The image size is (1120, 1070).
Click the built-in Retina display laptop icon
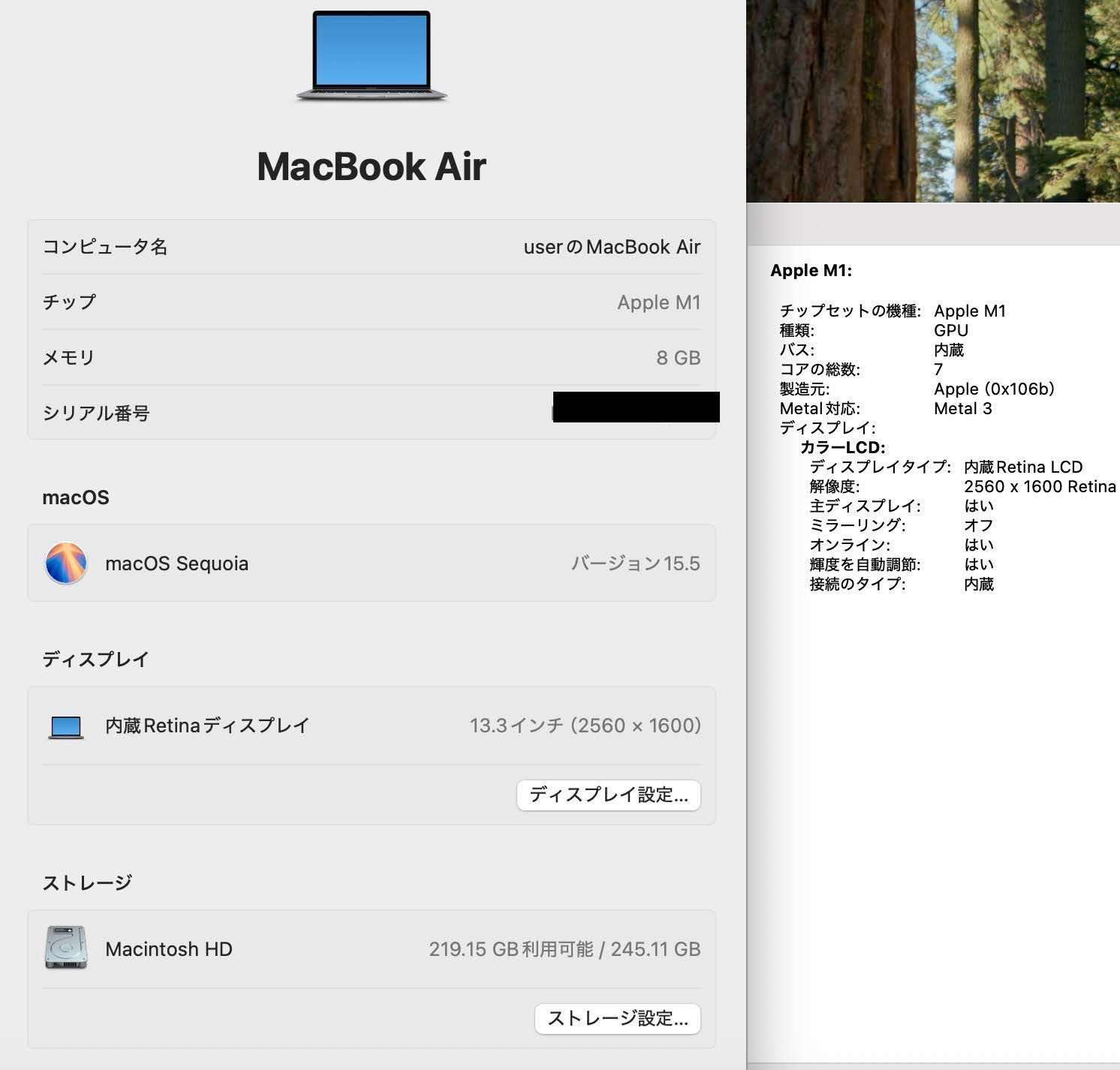click(66, 726)
